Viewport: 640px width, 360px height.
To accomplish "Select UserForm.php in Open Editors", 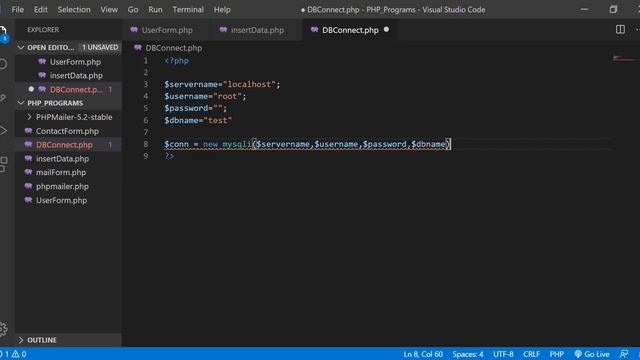I will pos(75,62).
